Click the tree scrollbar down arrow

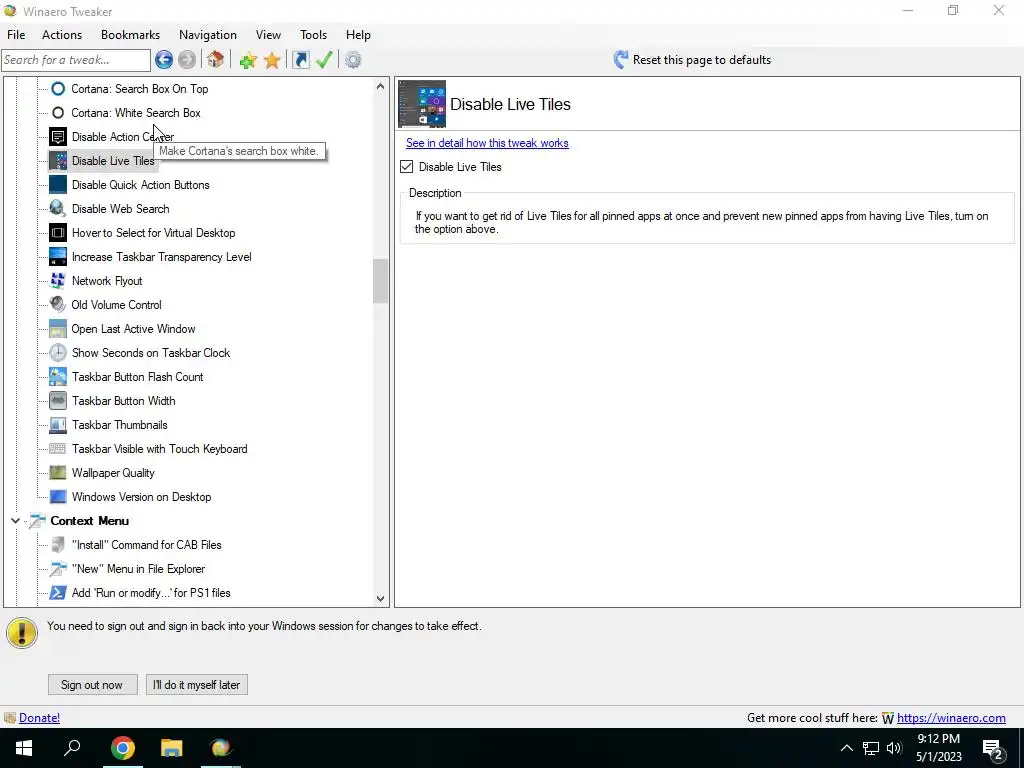[381, 598]
